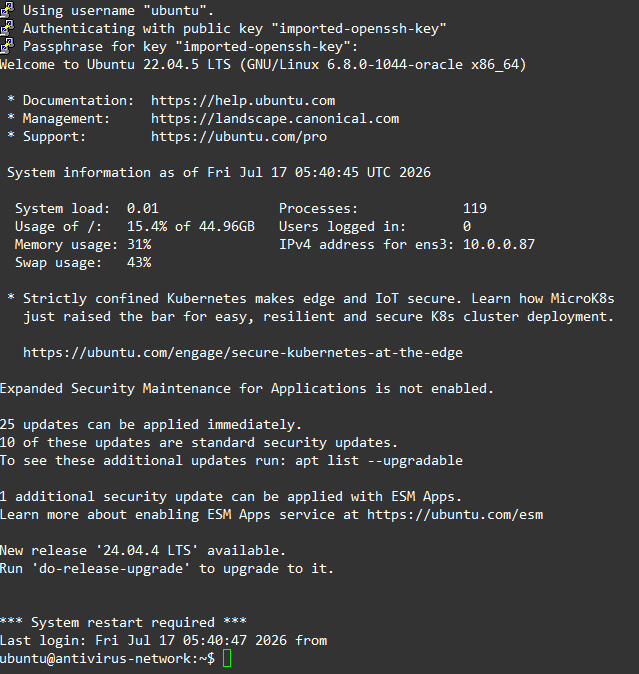
Task: Click the Swap usage 43% value
Action: 139,262
